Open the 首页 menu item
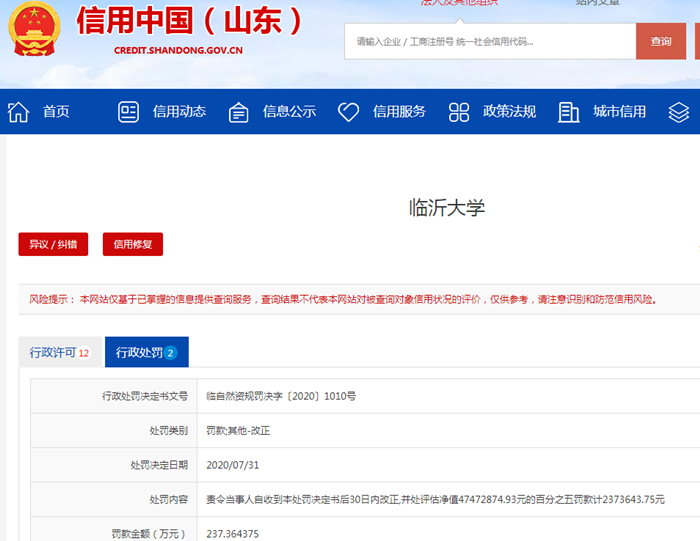The image size is (700, 541). (56, 112)
